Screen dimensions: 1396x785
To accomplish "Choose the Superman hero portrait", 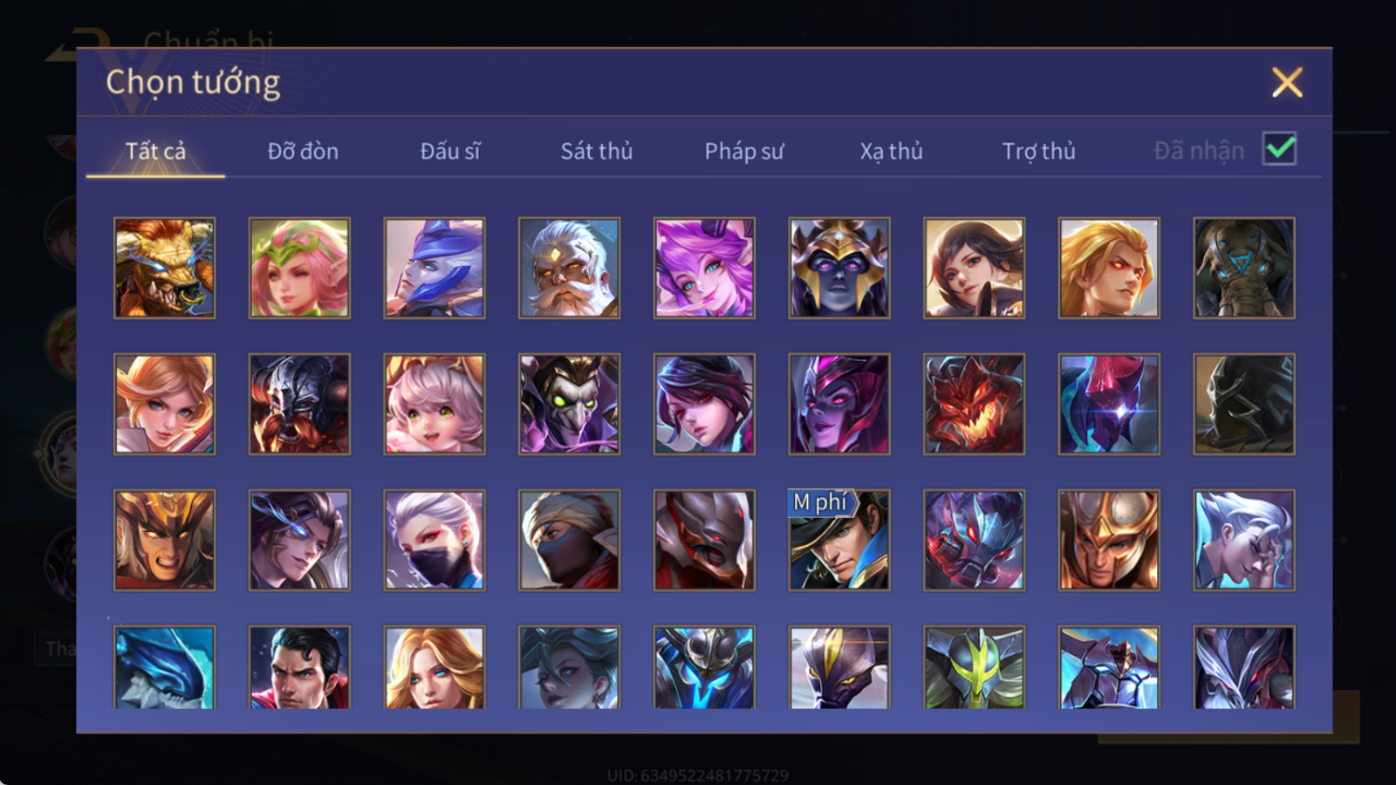I will click(299, 667).
